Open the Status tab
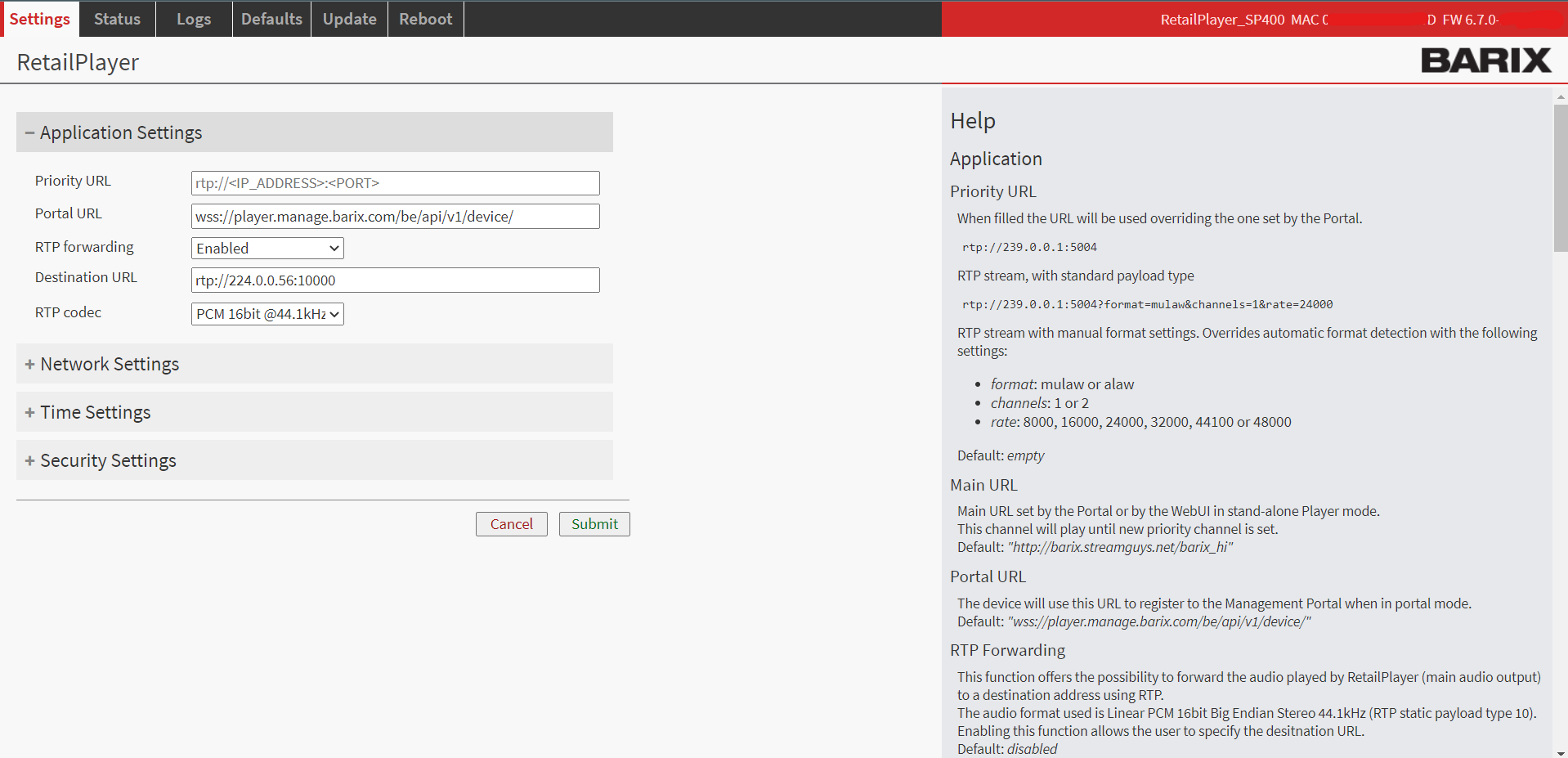Viewport: 1568px width, 758px height. pyautogui.click(x=117, y=19)
